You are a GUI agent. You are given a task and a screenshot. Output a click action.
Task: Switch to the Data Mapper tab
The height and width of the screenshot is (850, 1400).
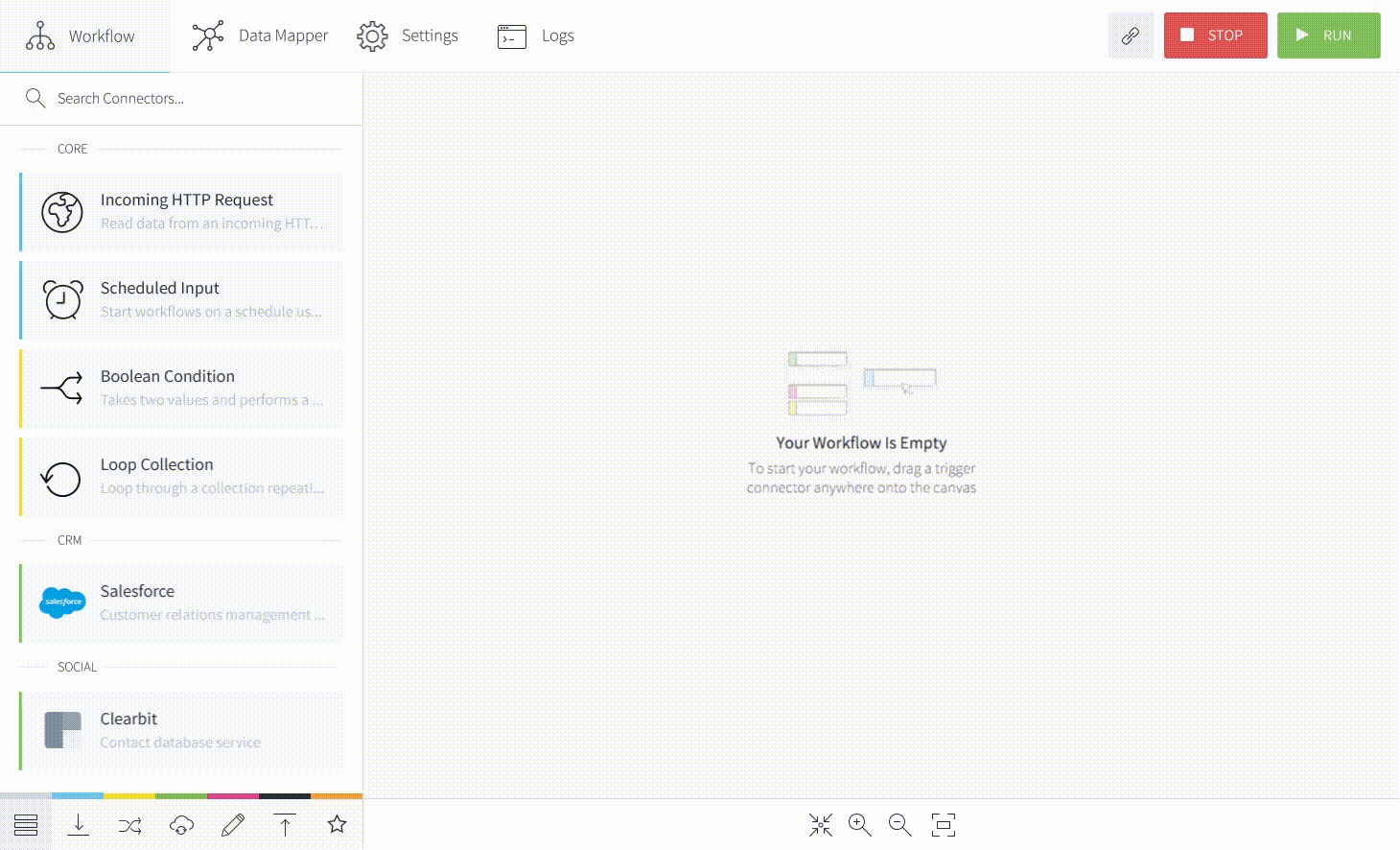(260, 35)
